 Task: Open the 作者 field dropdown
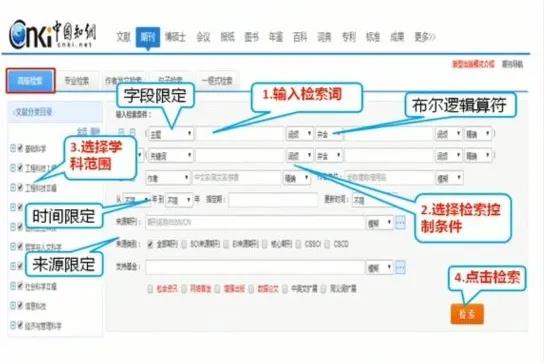click(168, 178)
